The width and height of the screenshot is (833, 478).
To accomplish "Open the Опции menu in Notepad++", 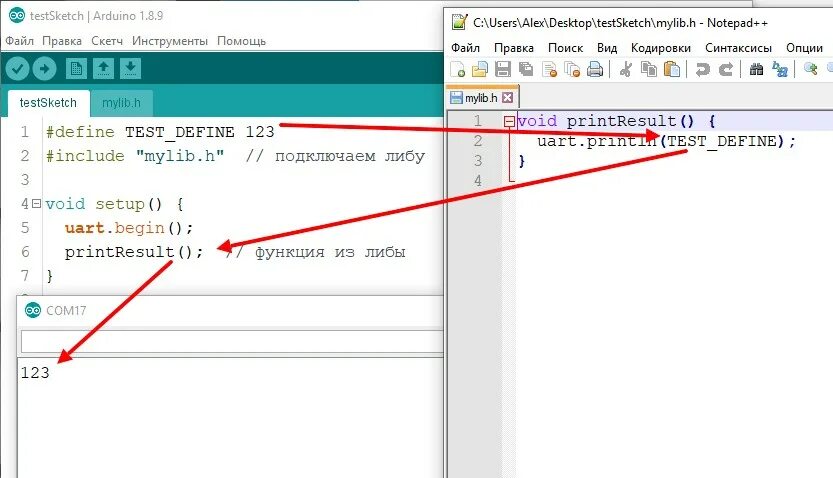I will click(x=804, y=48).
